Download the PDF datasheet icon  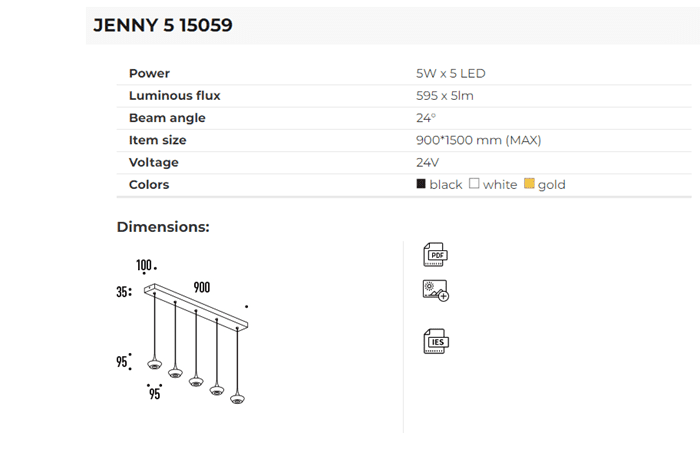click(x=435, y=254)
